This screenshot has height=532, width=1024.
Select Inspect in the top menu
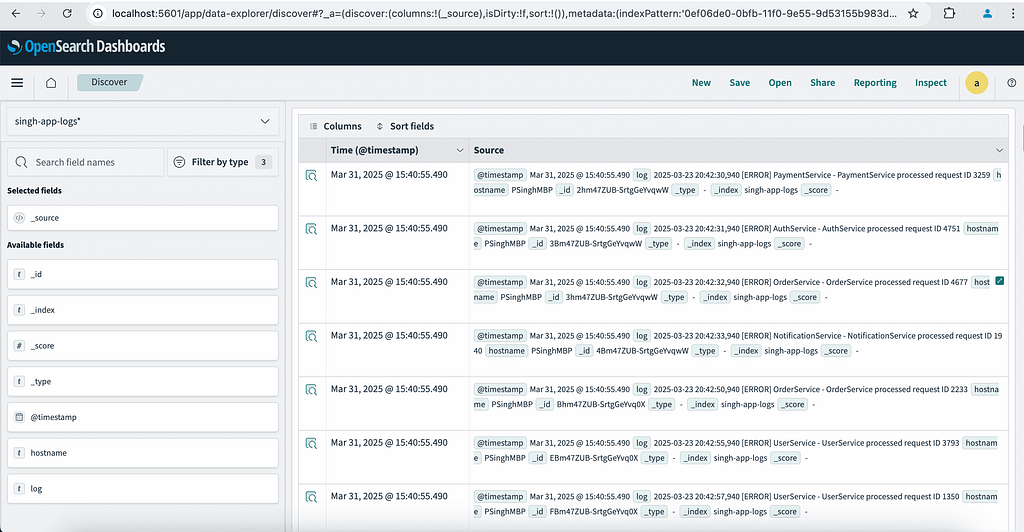(x=931, y=83)
